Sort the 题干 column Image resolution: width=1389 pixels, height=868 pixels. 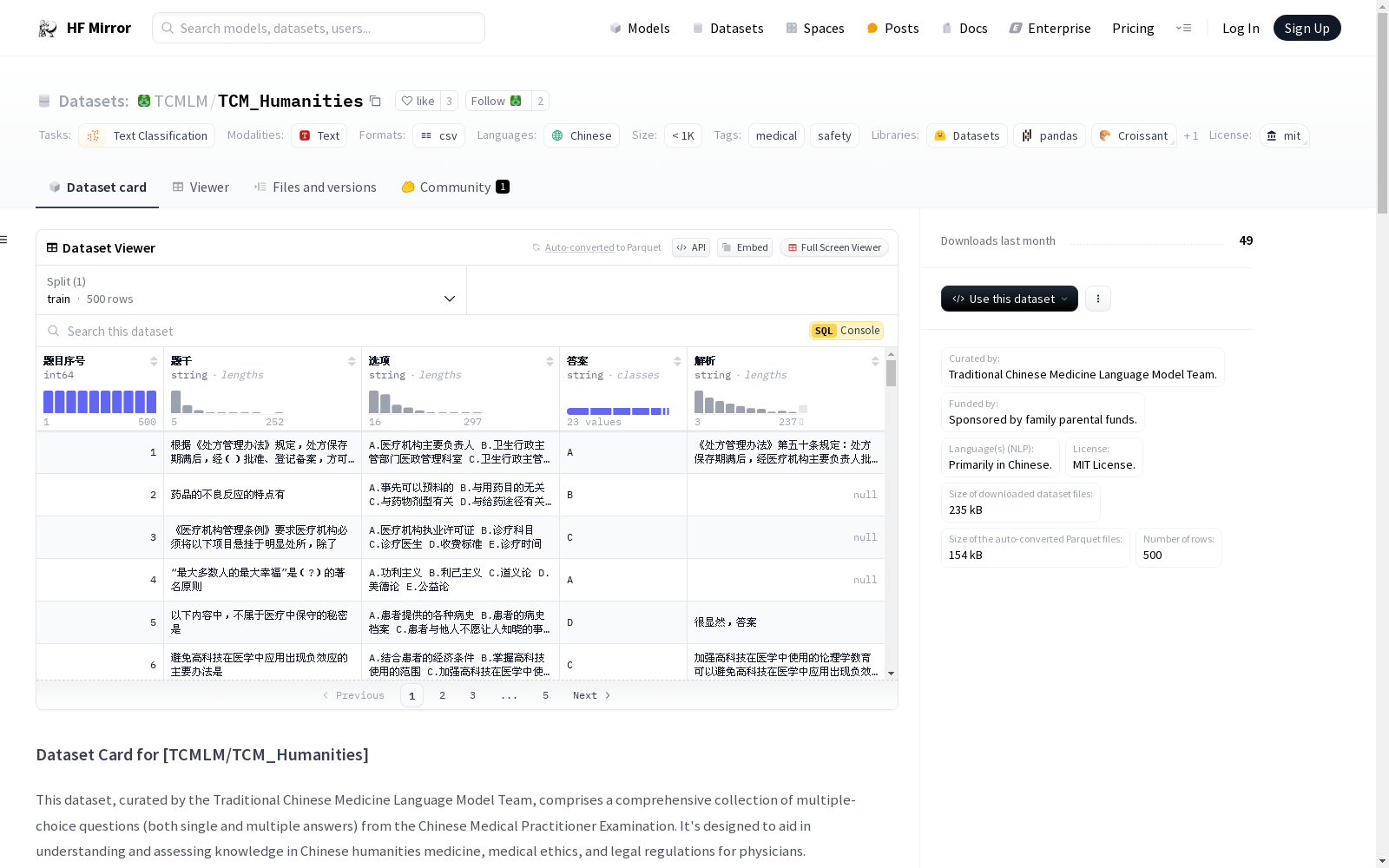pyautogui.click(x=352, y=361)
